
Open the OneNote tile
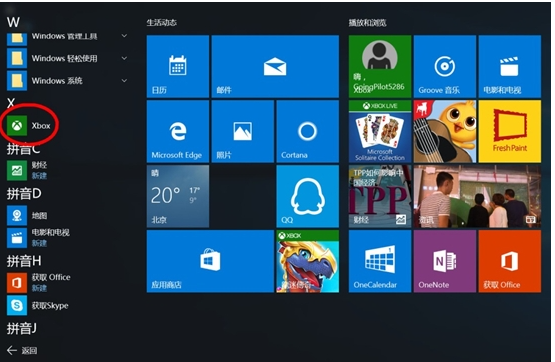point(445,261)
